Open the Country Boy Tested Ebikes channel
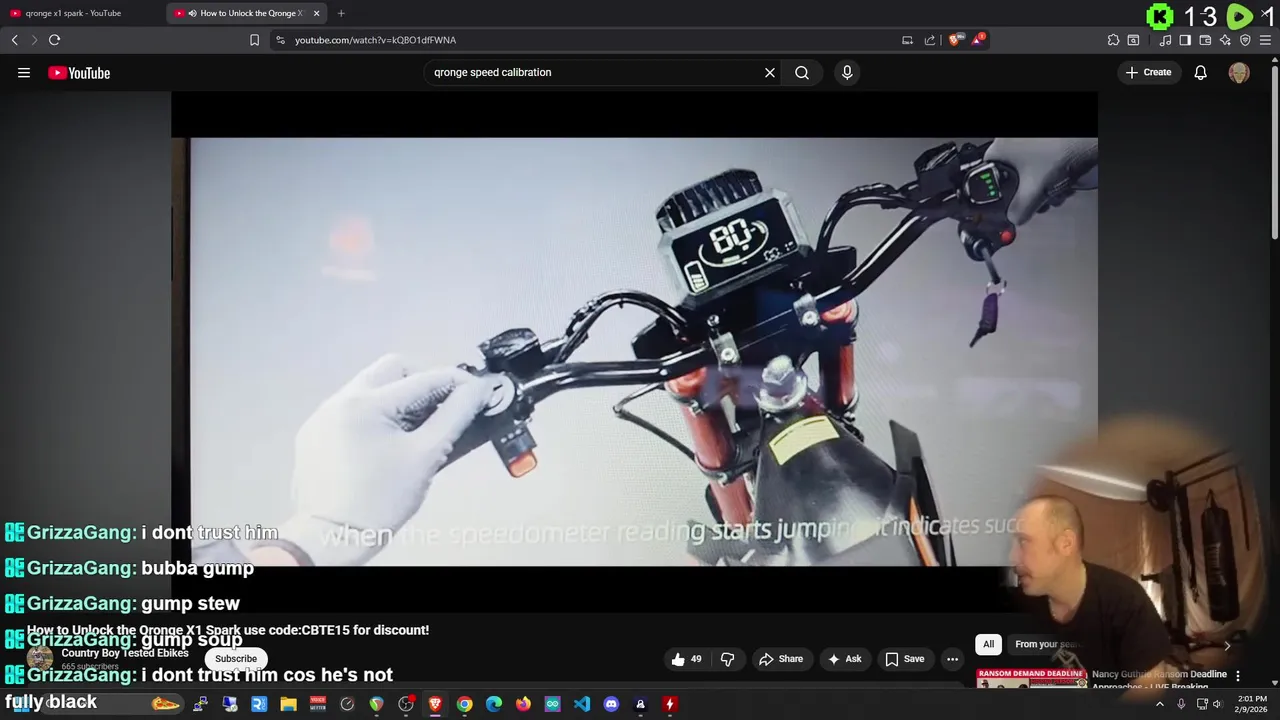The width and height of the screenshot is (1280, 720). coord(125,653)
